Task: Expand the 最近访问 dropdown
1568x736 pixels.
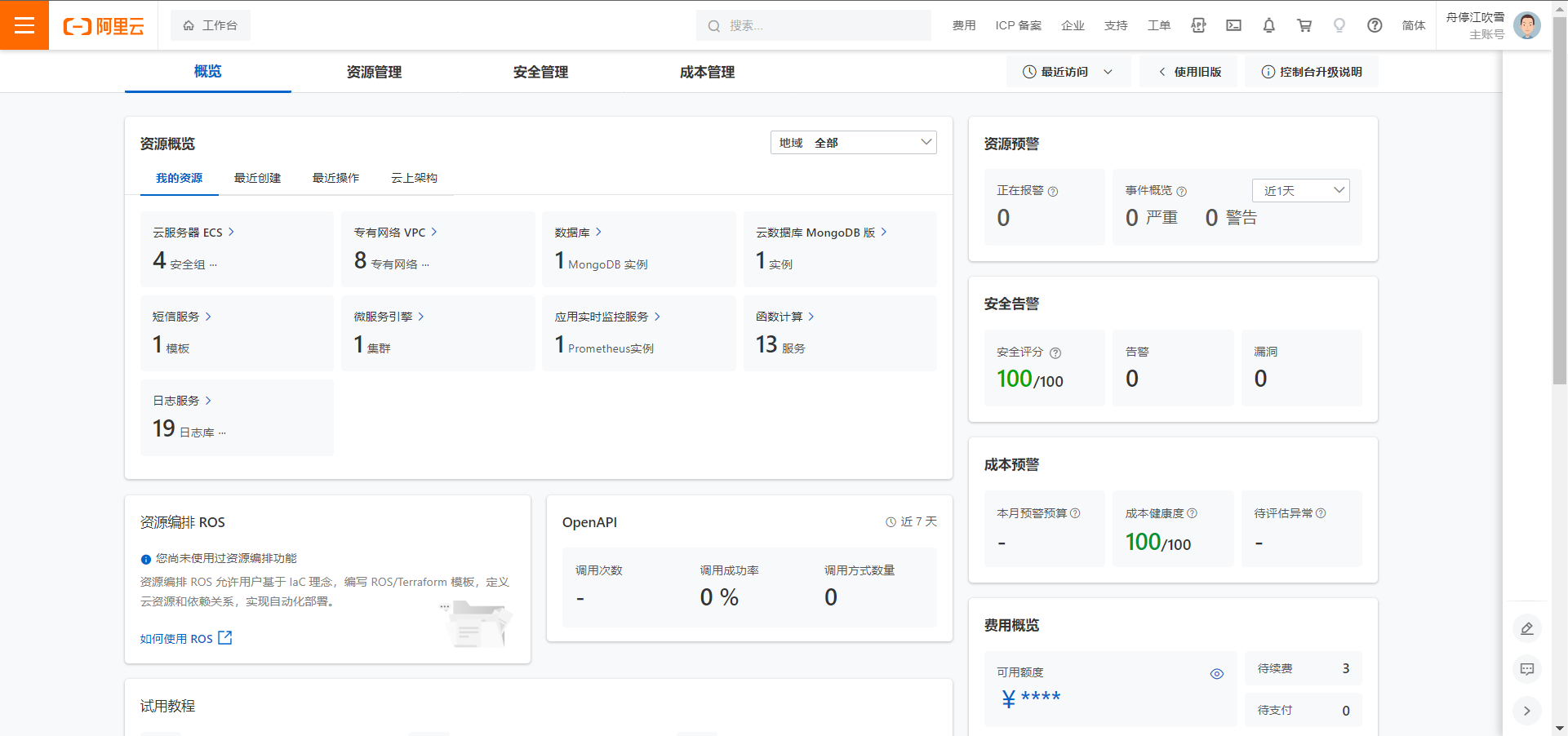Action: (1068, 72)
